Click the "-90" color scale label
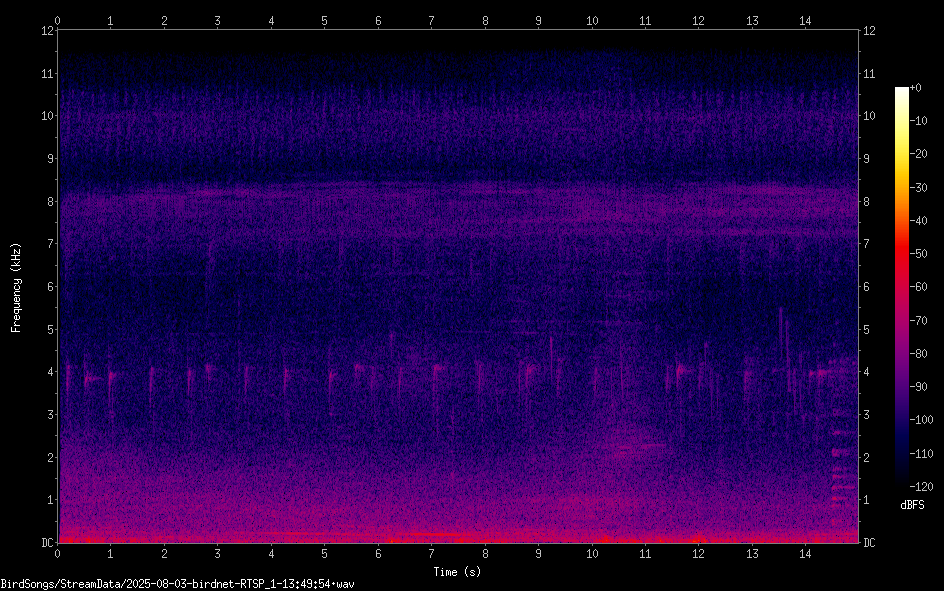 tap(919, 387)
